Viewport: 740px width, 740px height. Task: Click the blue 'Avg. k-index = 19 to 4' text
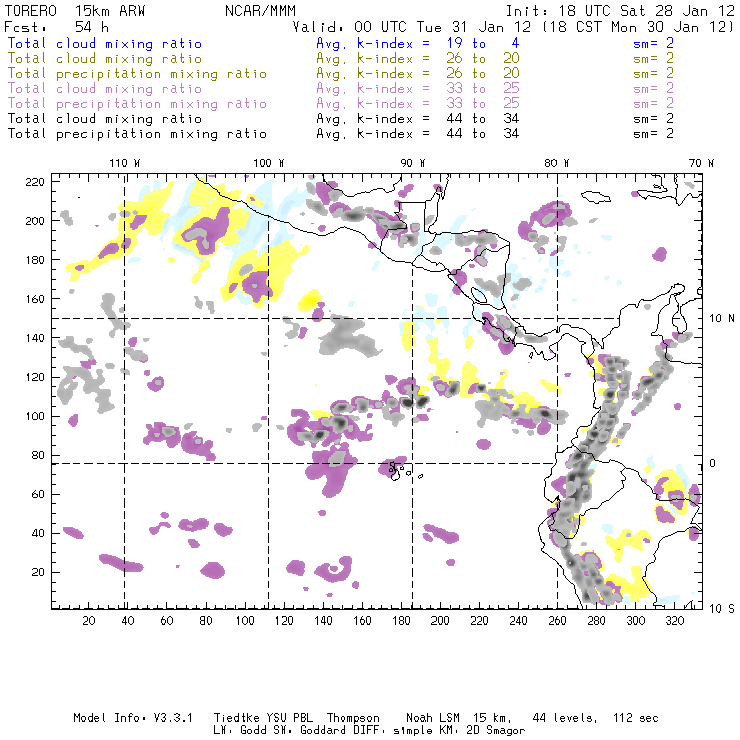point(418,44)
